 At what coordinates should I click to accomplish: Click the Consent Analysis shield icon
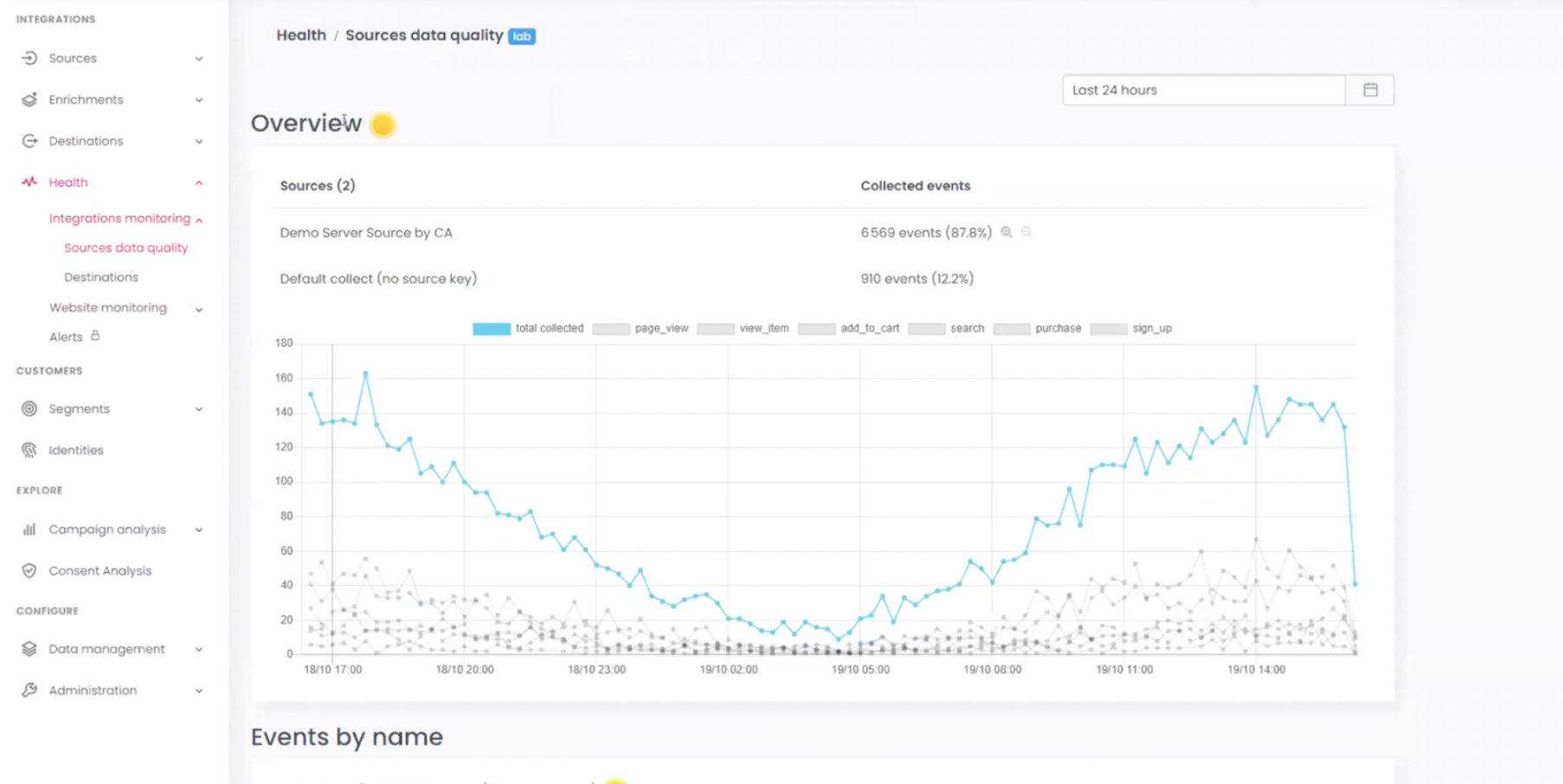pos(29,570)
